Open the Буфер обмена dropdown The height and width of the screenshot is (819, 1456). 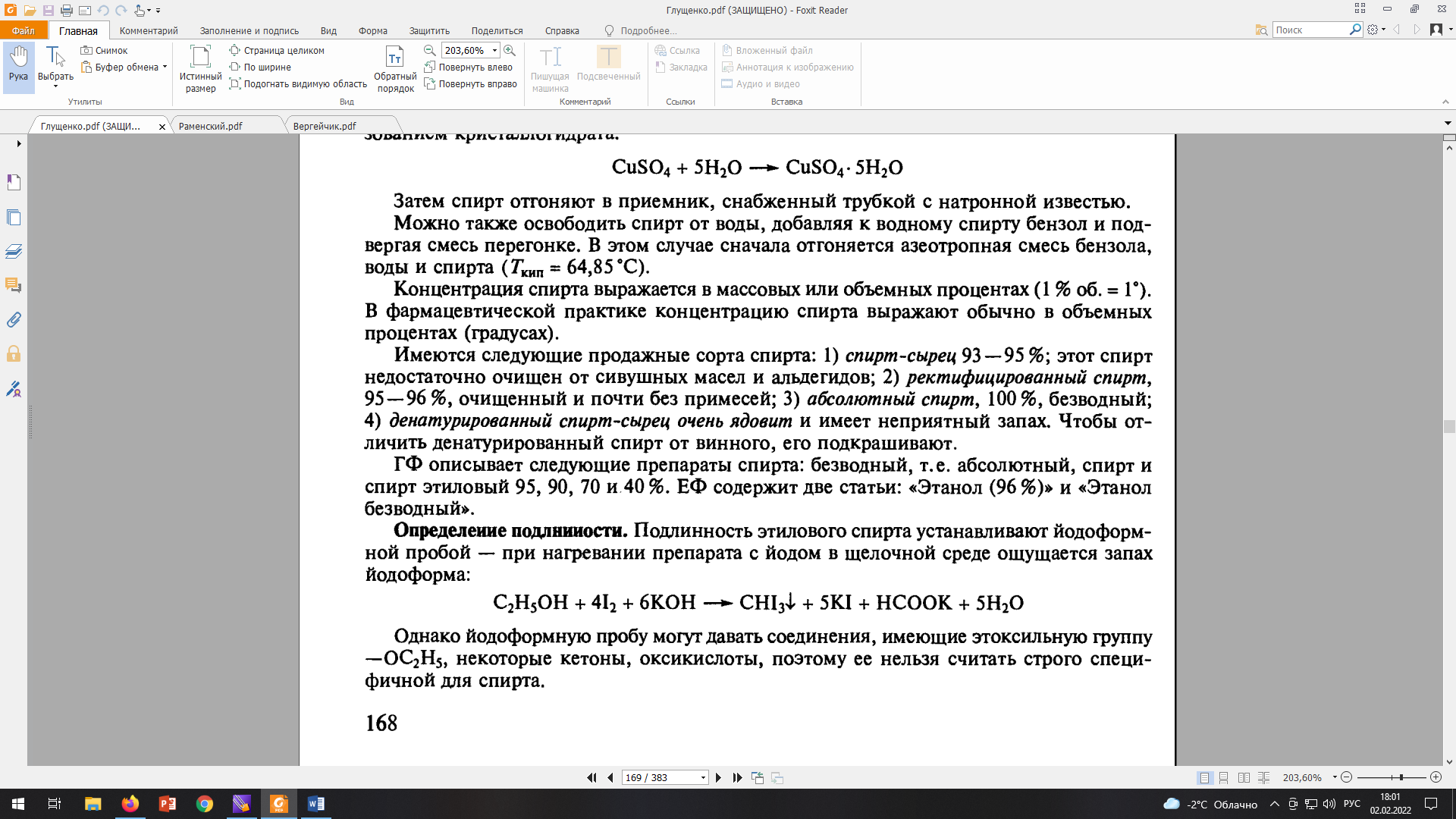click(x=124, y=67)
